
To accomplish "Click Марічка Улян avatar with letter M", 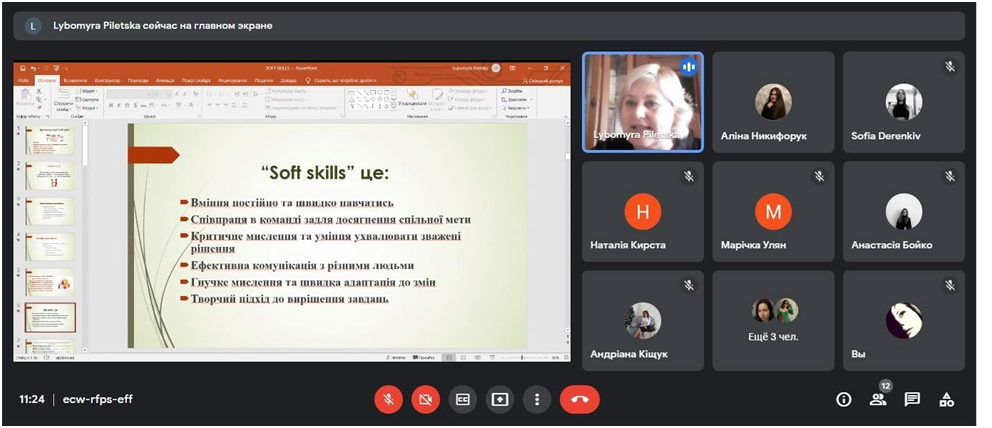I will point(773,211).
